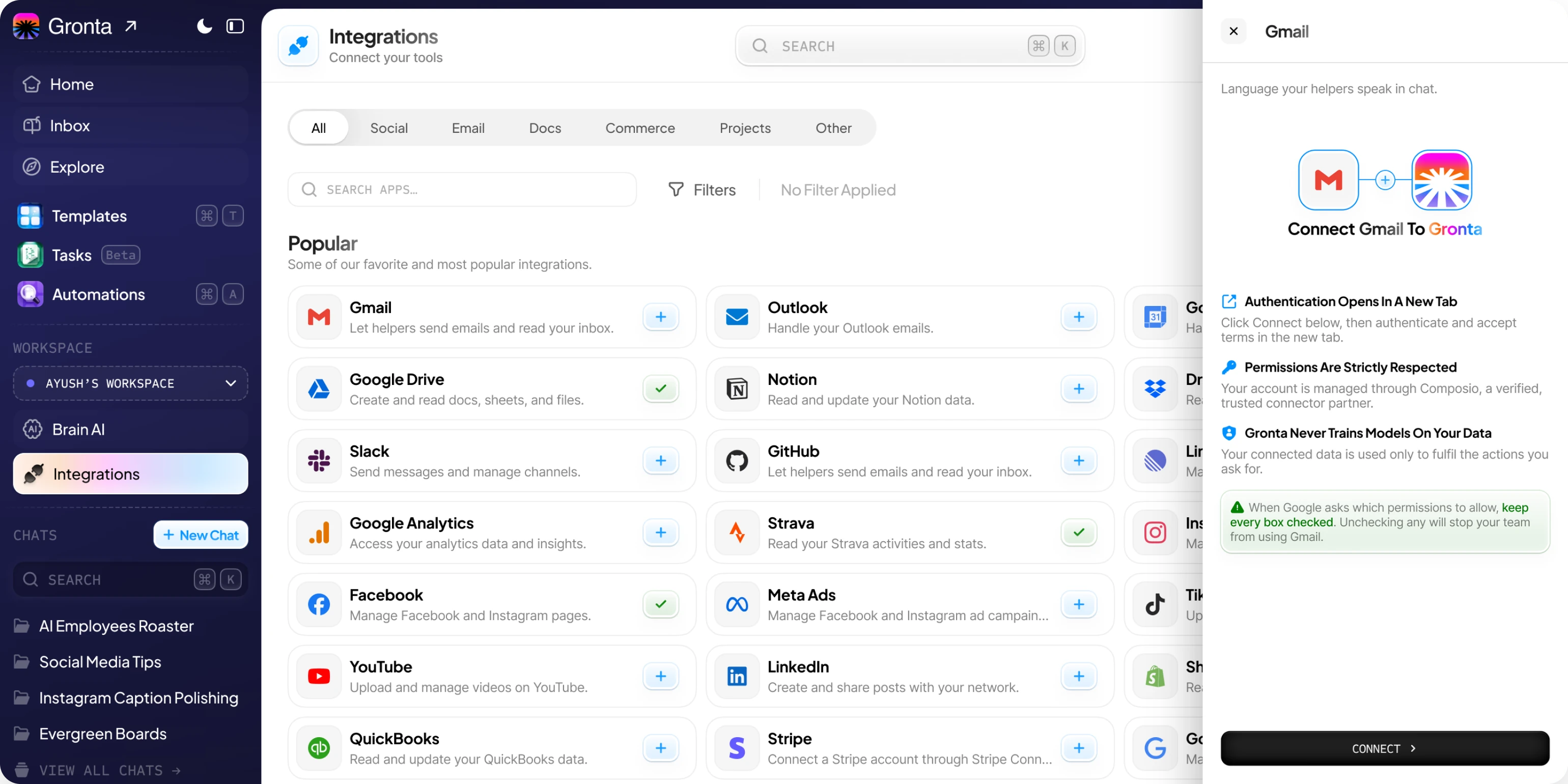1568x784 pixels.
Task: Add the Notion integration plus button
Action: tap(1079, 388)
